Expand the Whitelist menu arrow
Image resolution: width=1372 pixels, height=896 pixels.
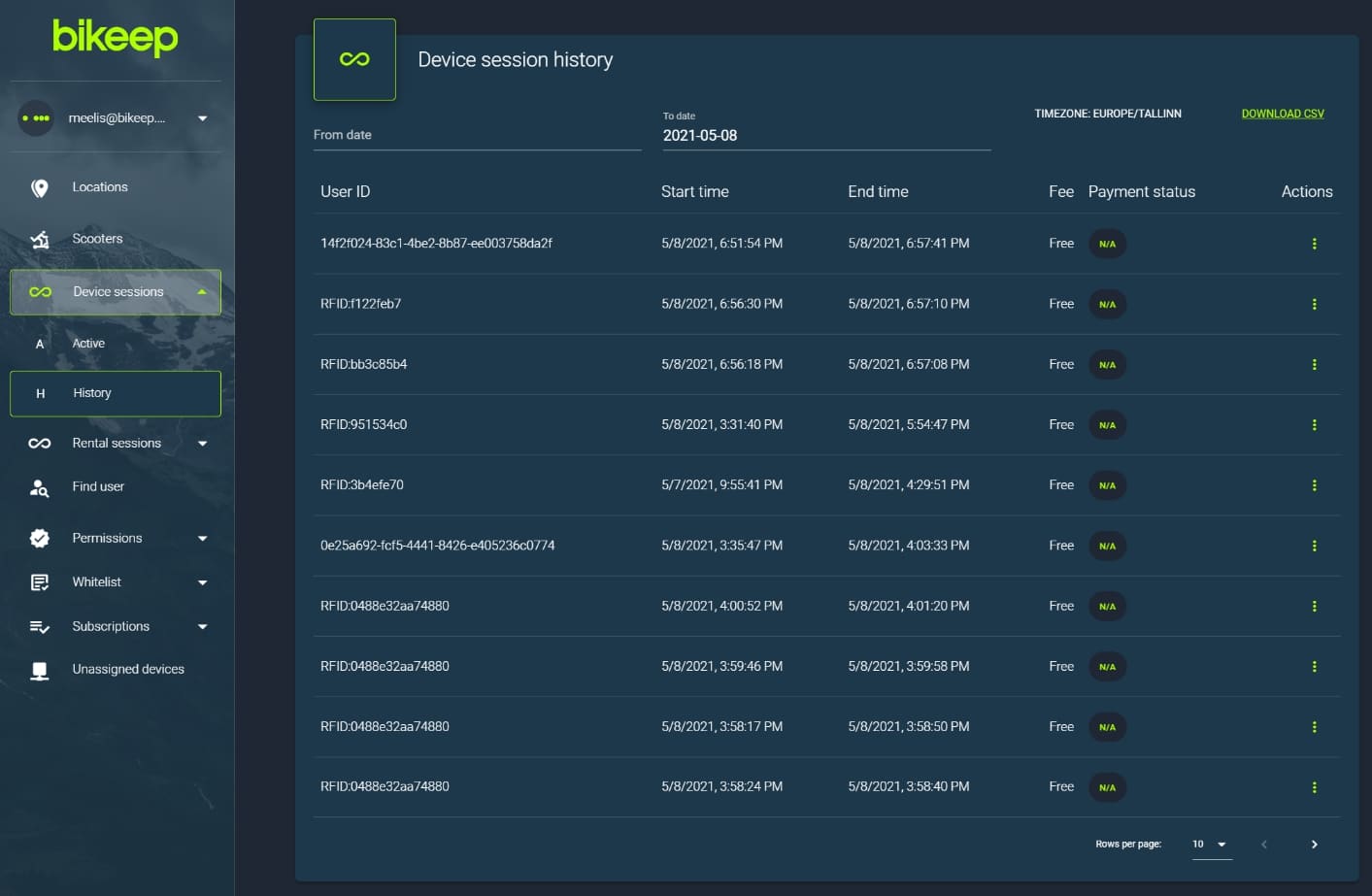pos(202,582)
